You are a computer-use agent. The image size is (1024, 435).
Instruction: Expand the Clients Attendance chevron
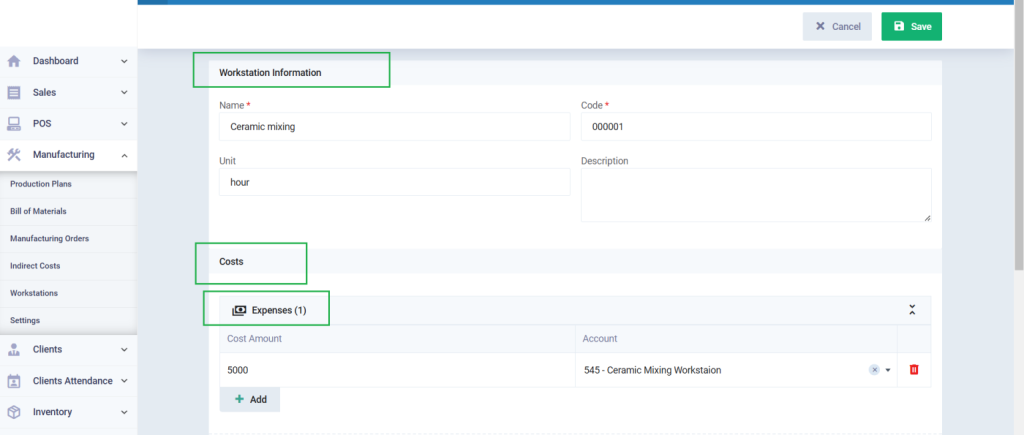click(x=124, y=381)
